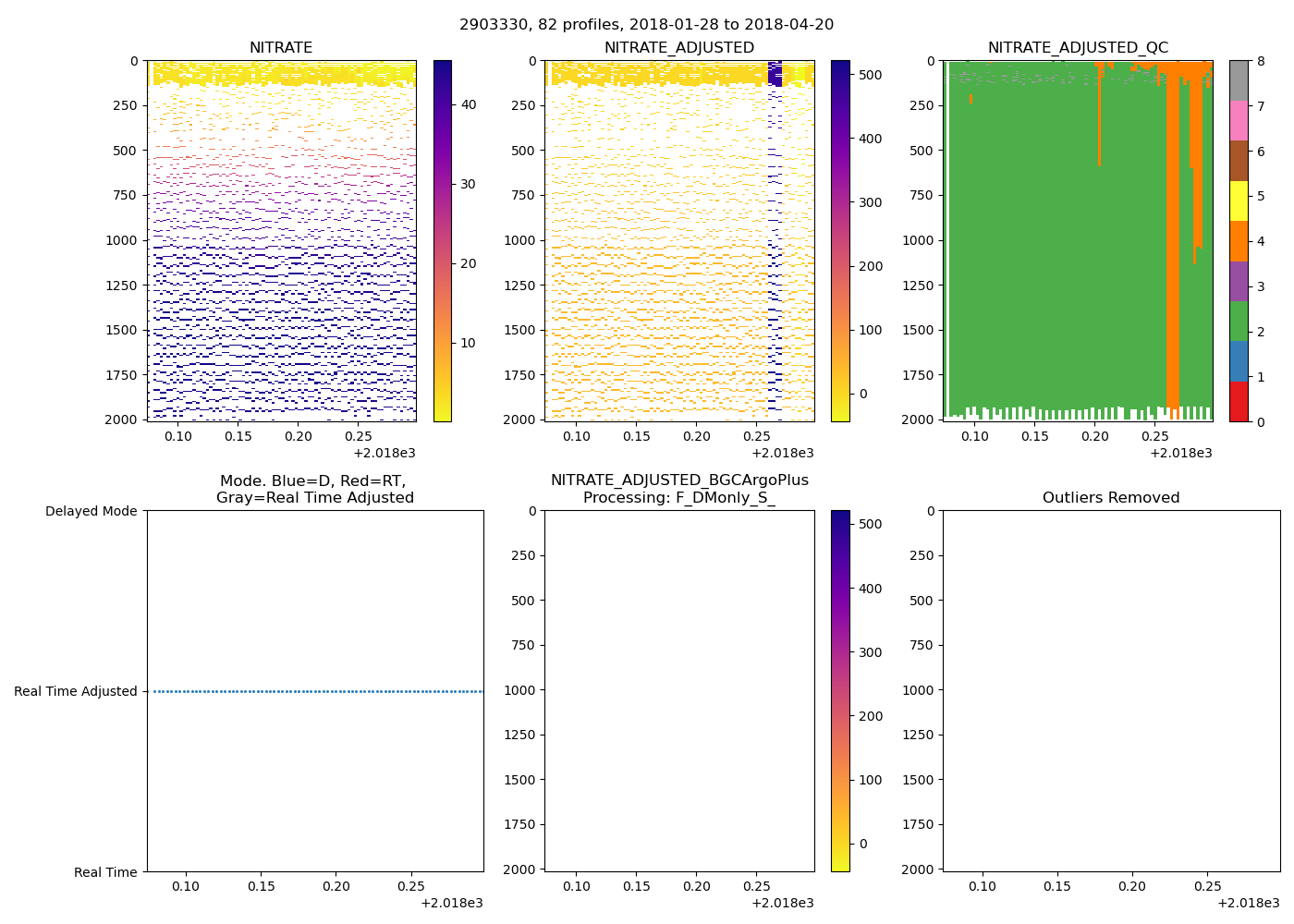Select the 'Outliers Removed' plot title
Screen dimensions: 1294x924
click(1111, 498)
